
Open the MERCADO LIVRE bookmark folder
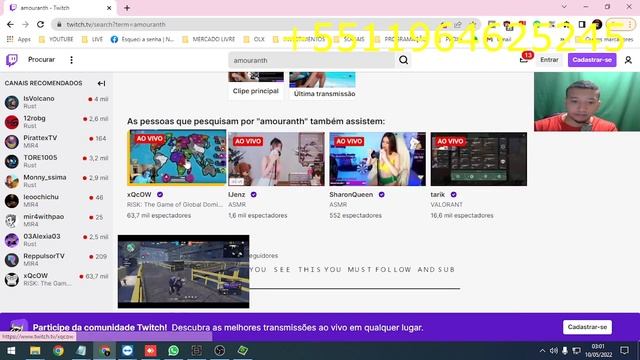click(209, 39)
